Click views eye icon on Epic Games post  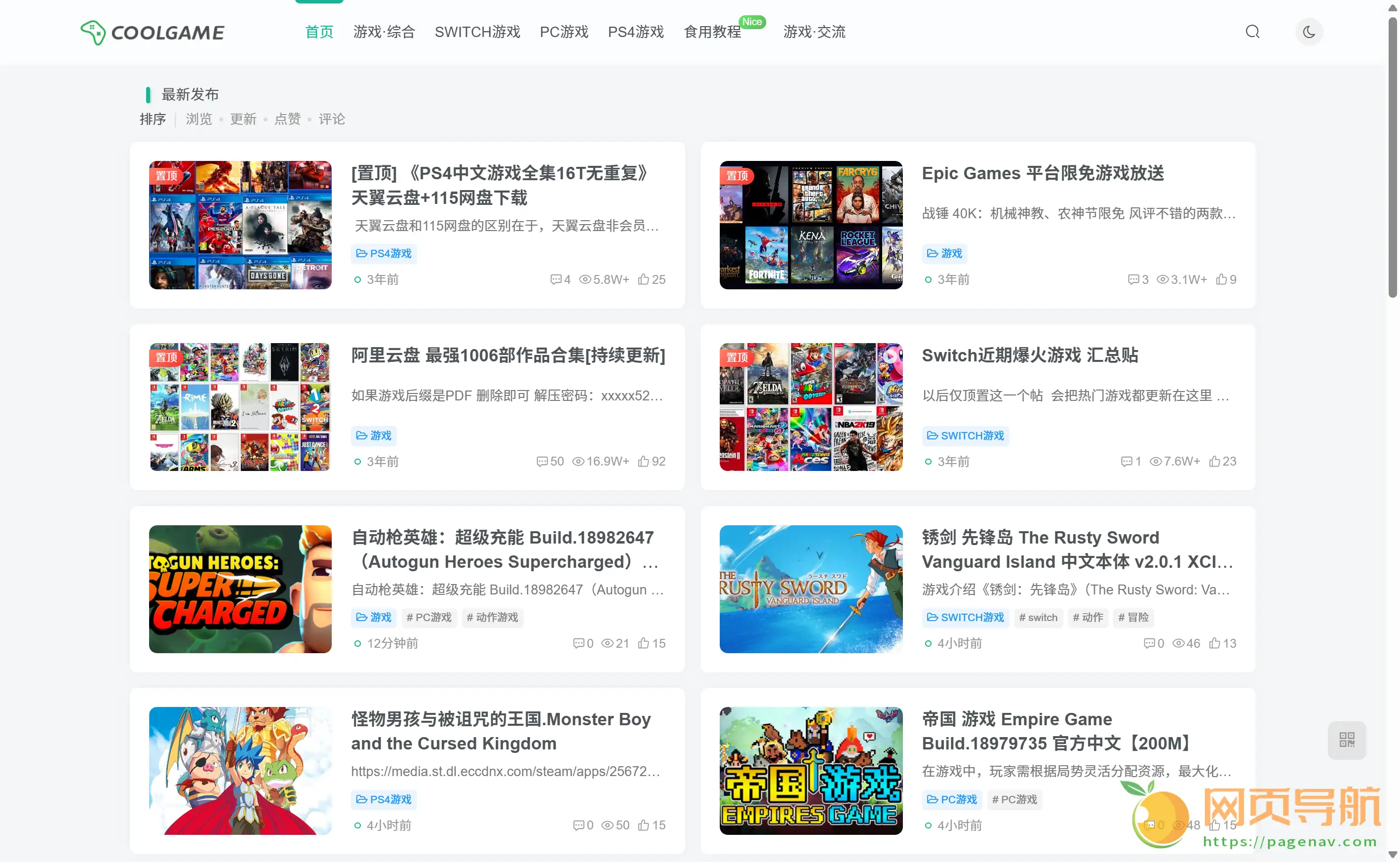tap(1162, 279)
